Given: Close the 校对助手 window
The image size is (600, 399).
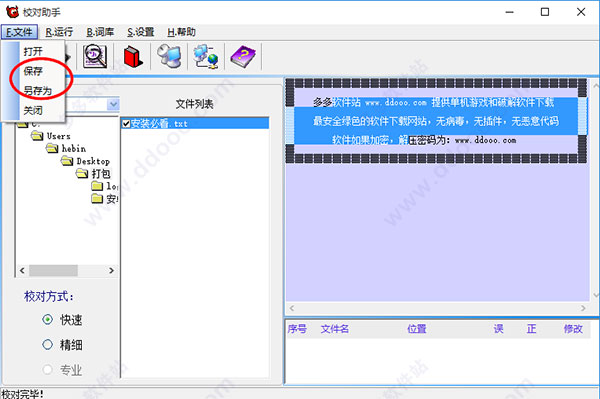Looking at the screenshot, I should pyautogui.click(x=581, y=12).
